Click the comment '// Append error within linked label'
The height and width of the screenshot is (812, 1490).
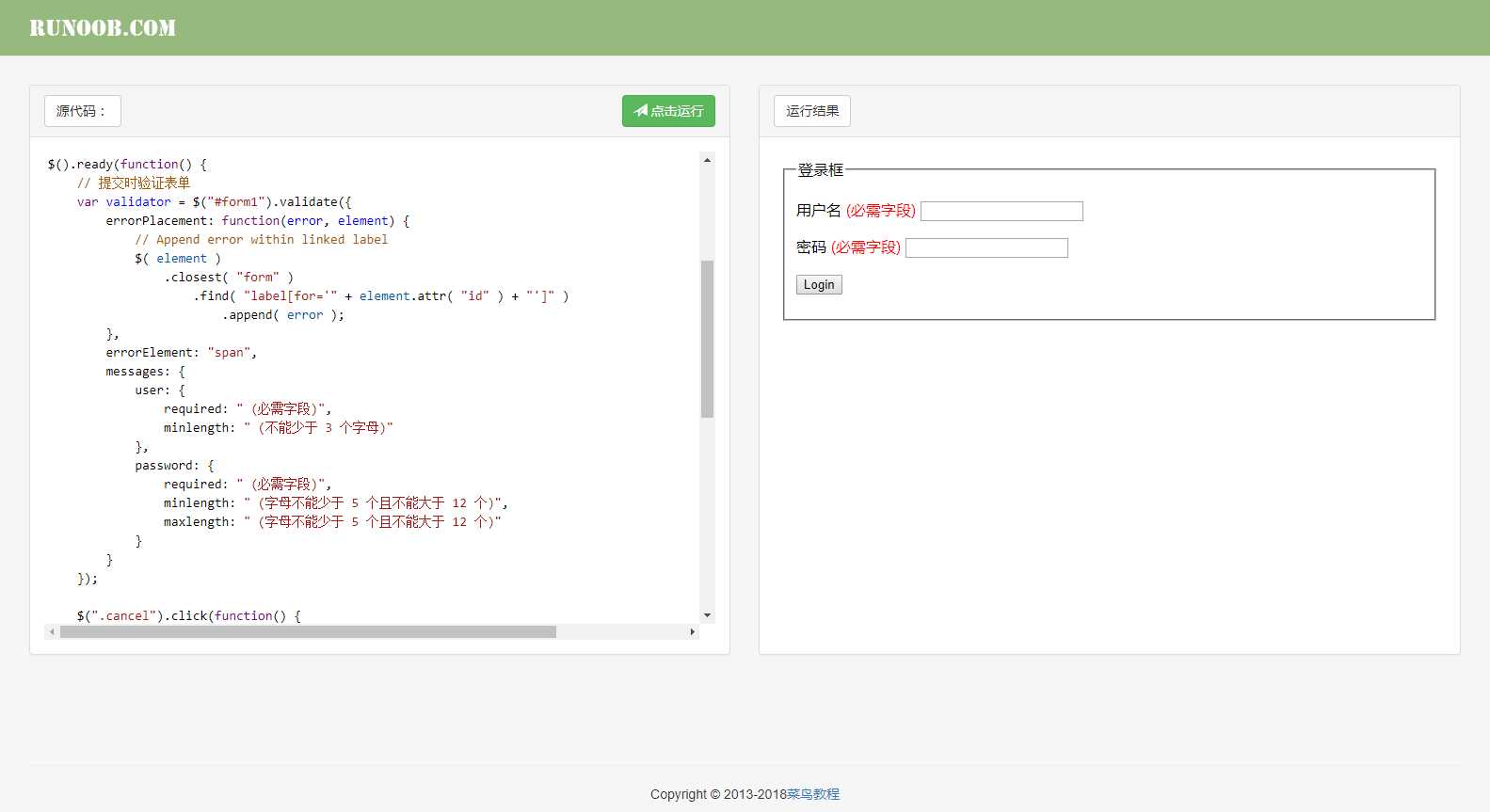[262, 239]
